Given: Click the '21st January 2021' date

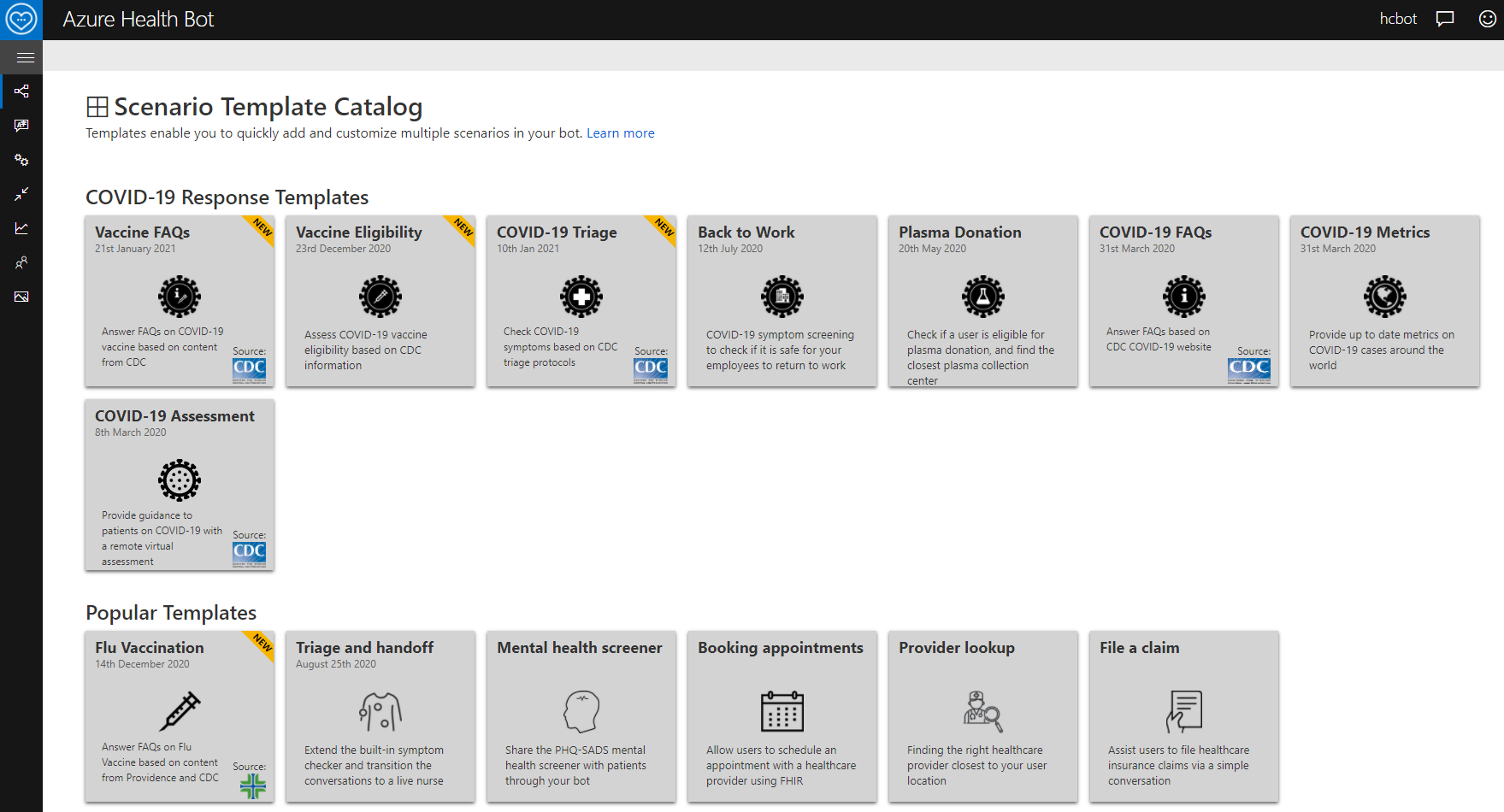Looking at the screenshot, I should click(x=135, y=249).
